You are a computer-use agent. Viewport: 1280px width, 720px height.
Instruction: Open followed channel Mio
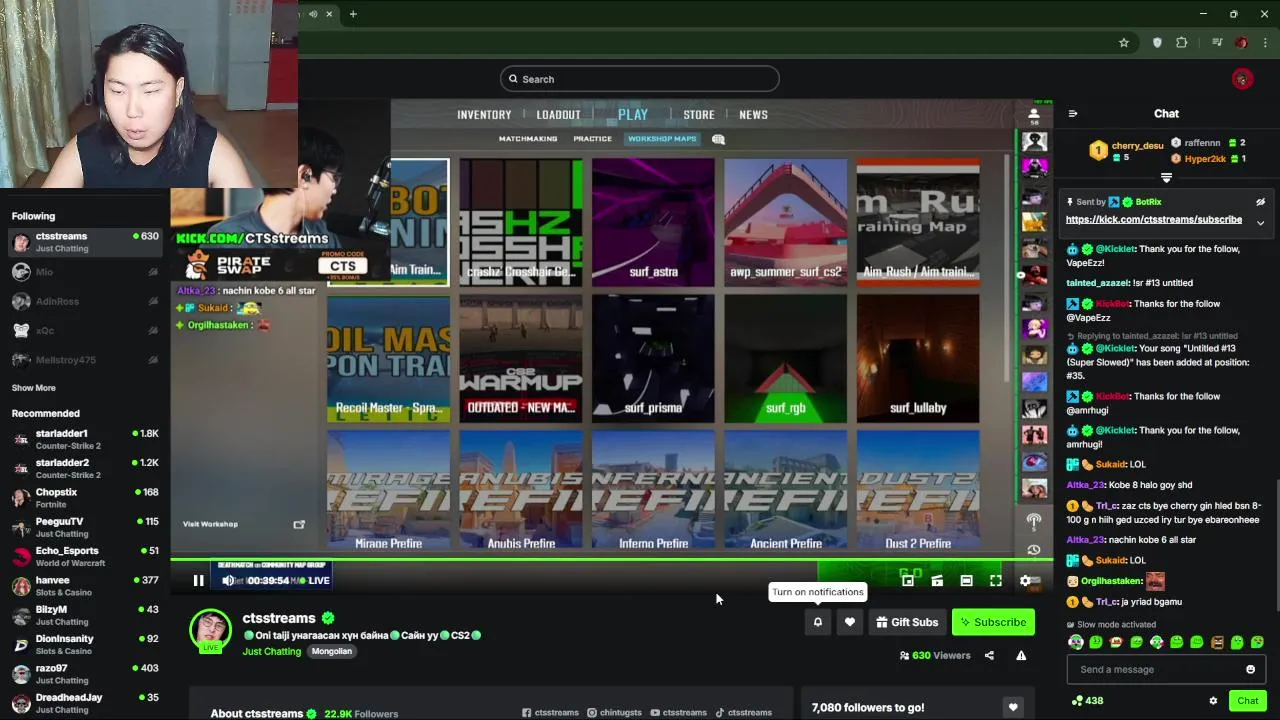click(x=85, y=272)
